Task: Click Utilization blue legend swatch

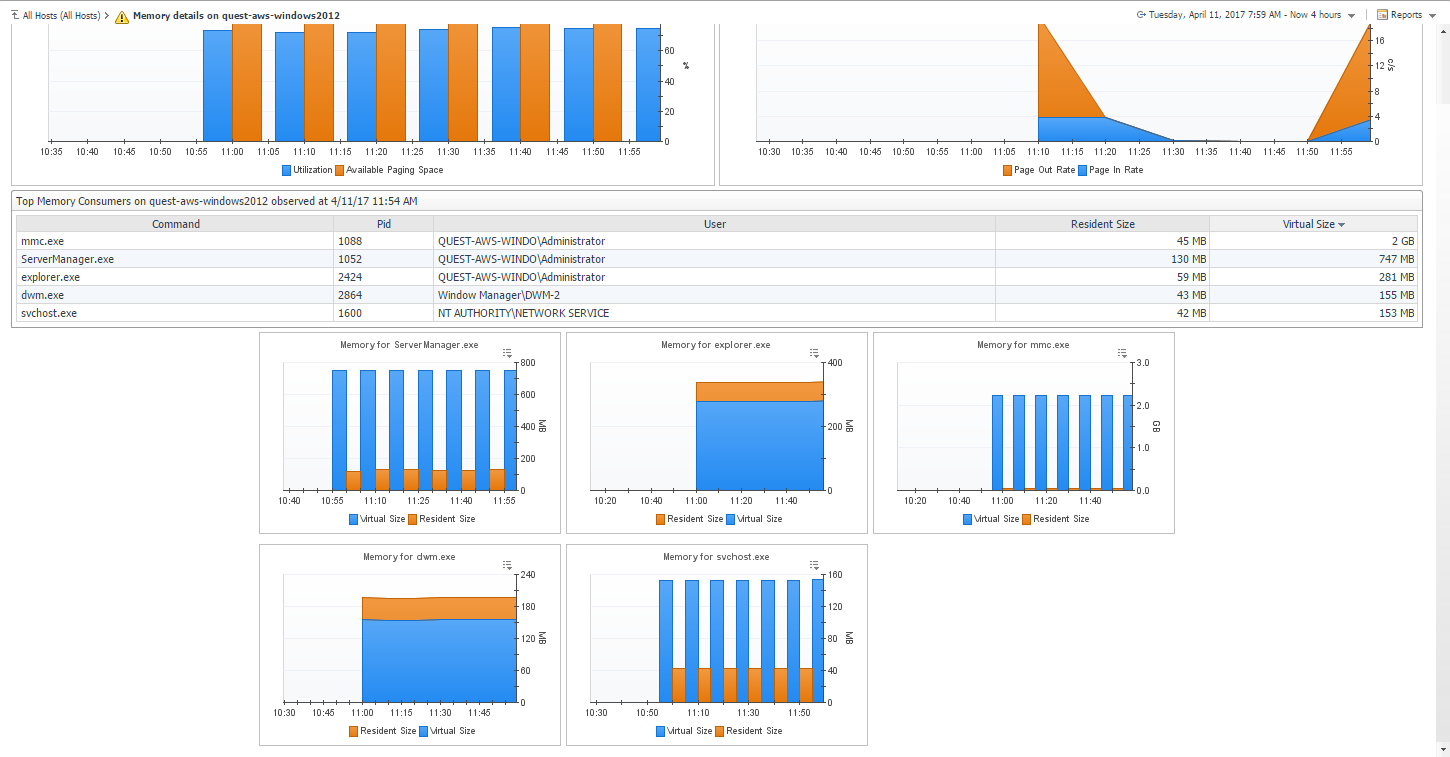Action: [287, 170]
